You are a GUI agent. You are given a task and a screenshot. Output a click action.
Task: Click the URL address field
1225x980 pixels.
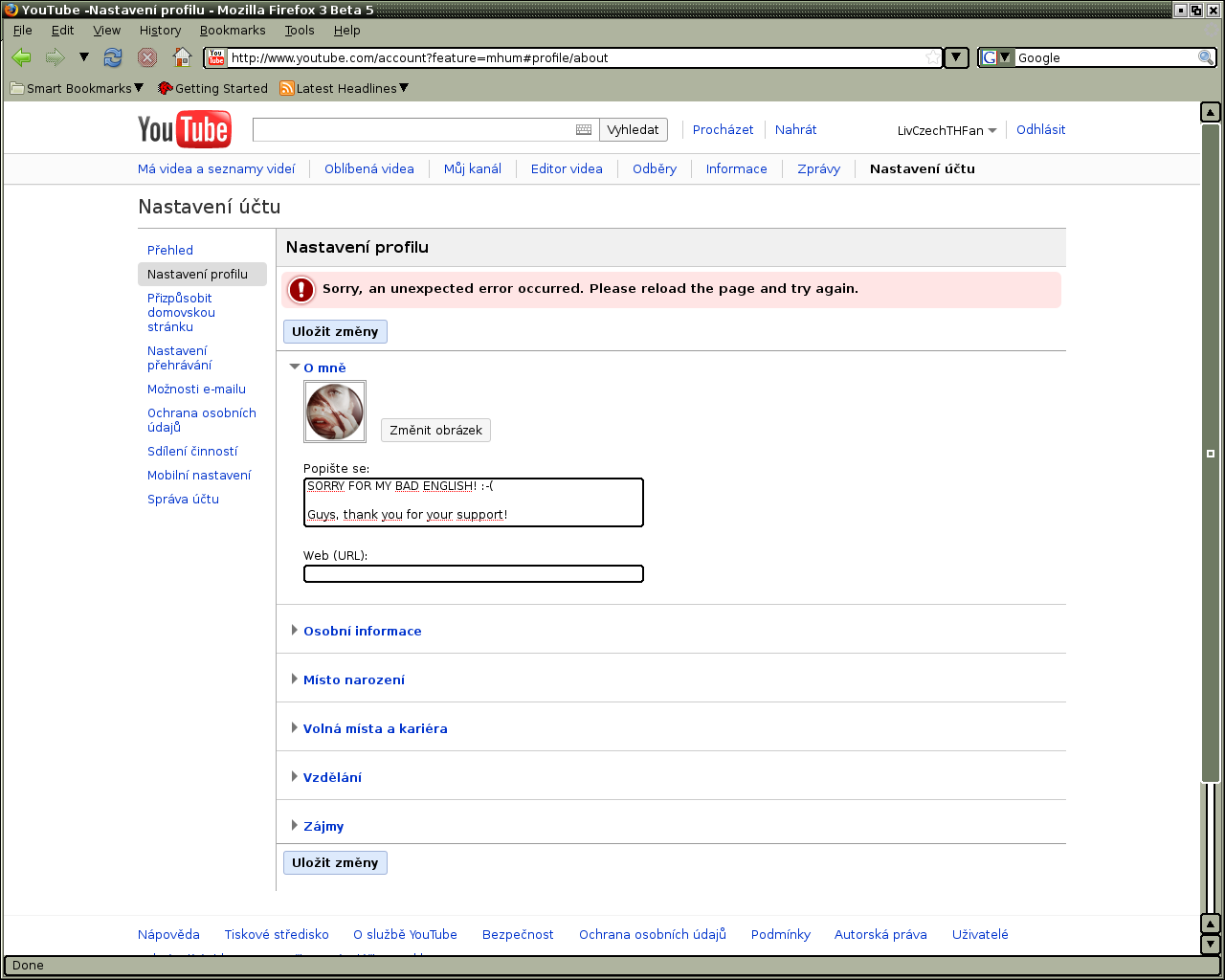click(x=575, y=57)
